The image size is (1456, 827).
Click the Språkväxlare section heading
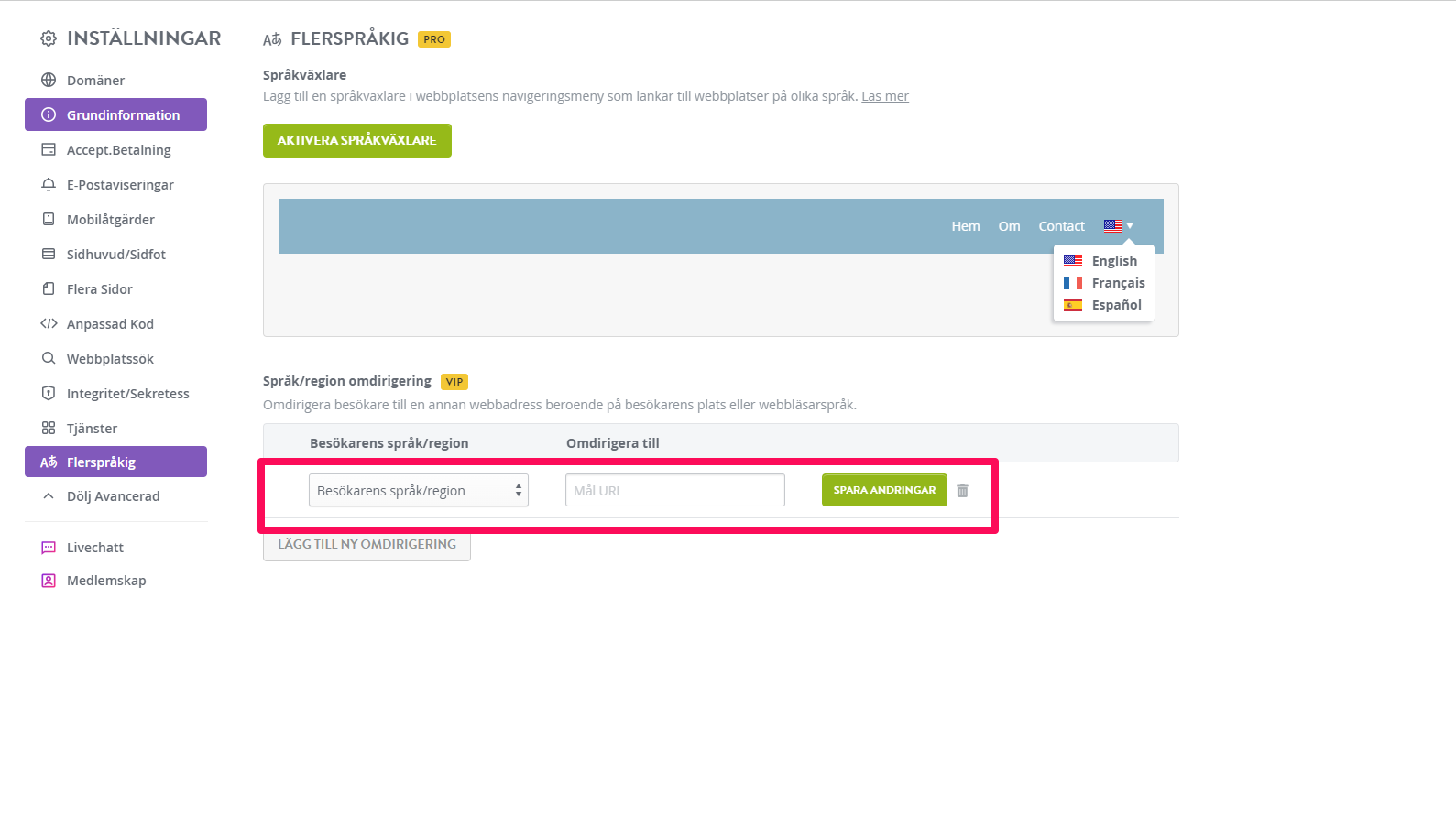click(x=305, y=75)
